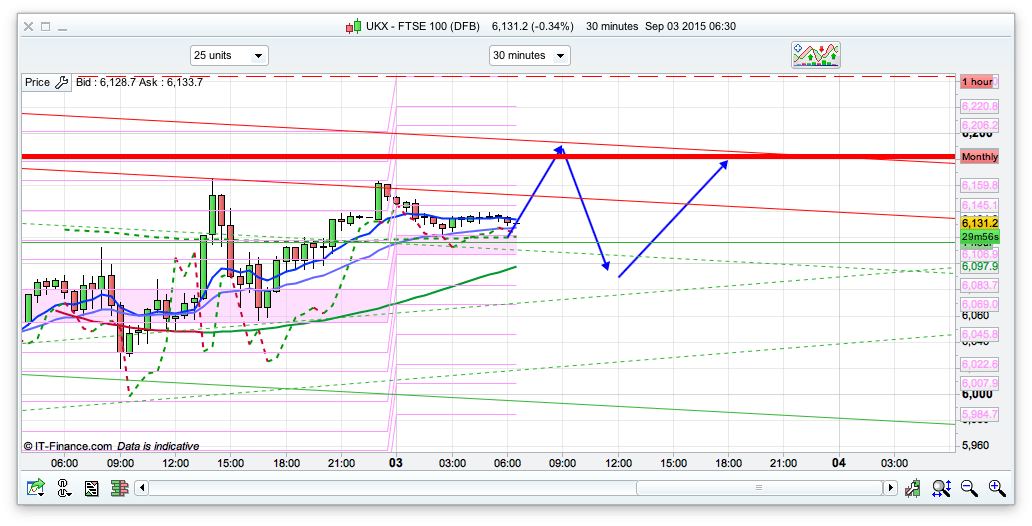The width and height of the screenshot is (1032, 526).
Task: Click the Price settings wrench icon
Action: (x=60, y=83)
